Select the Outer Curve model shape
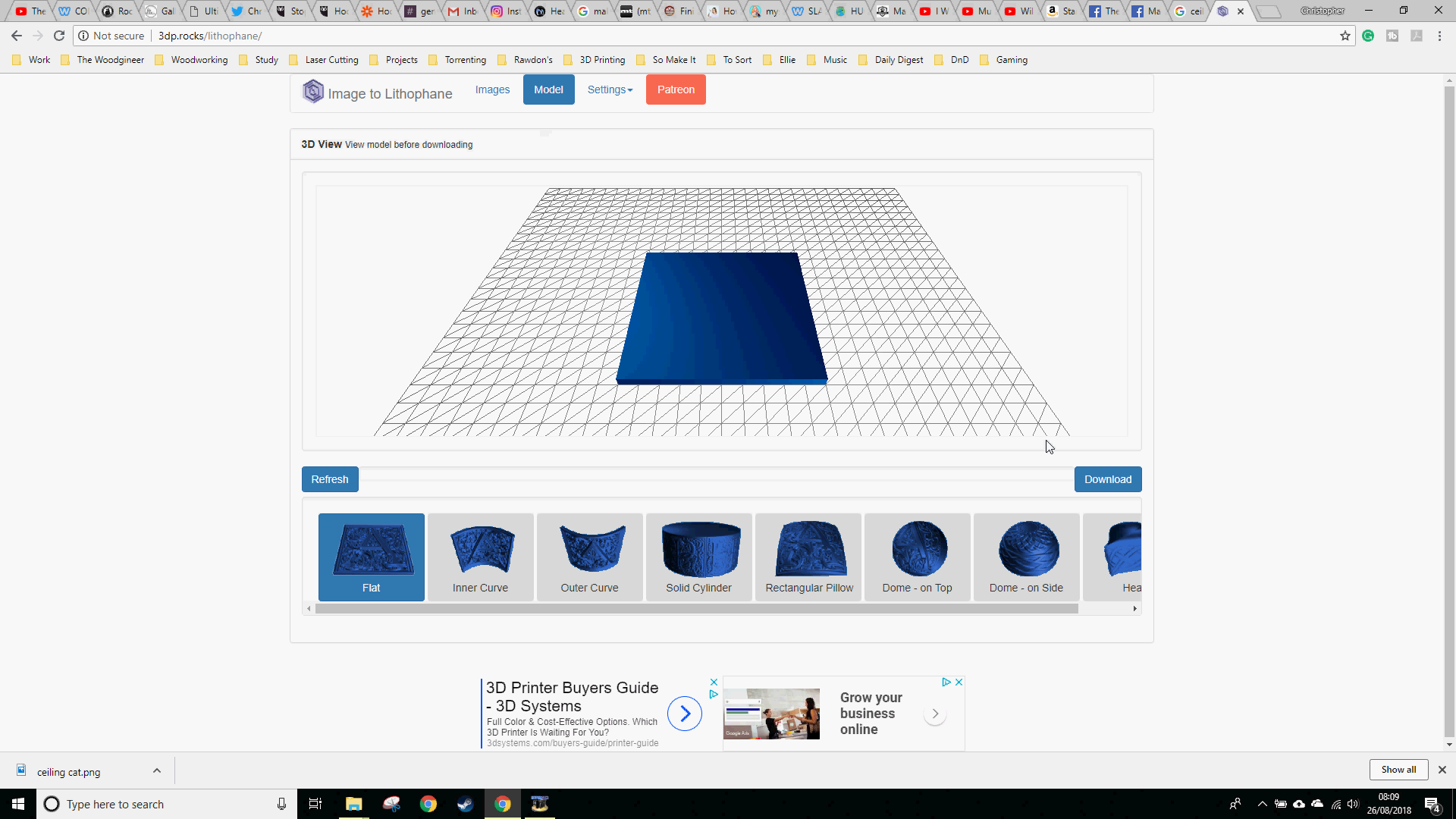The height and width of the screenshot is (819, 1456). tap(589, 557)
